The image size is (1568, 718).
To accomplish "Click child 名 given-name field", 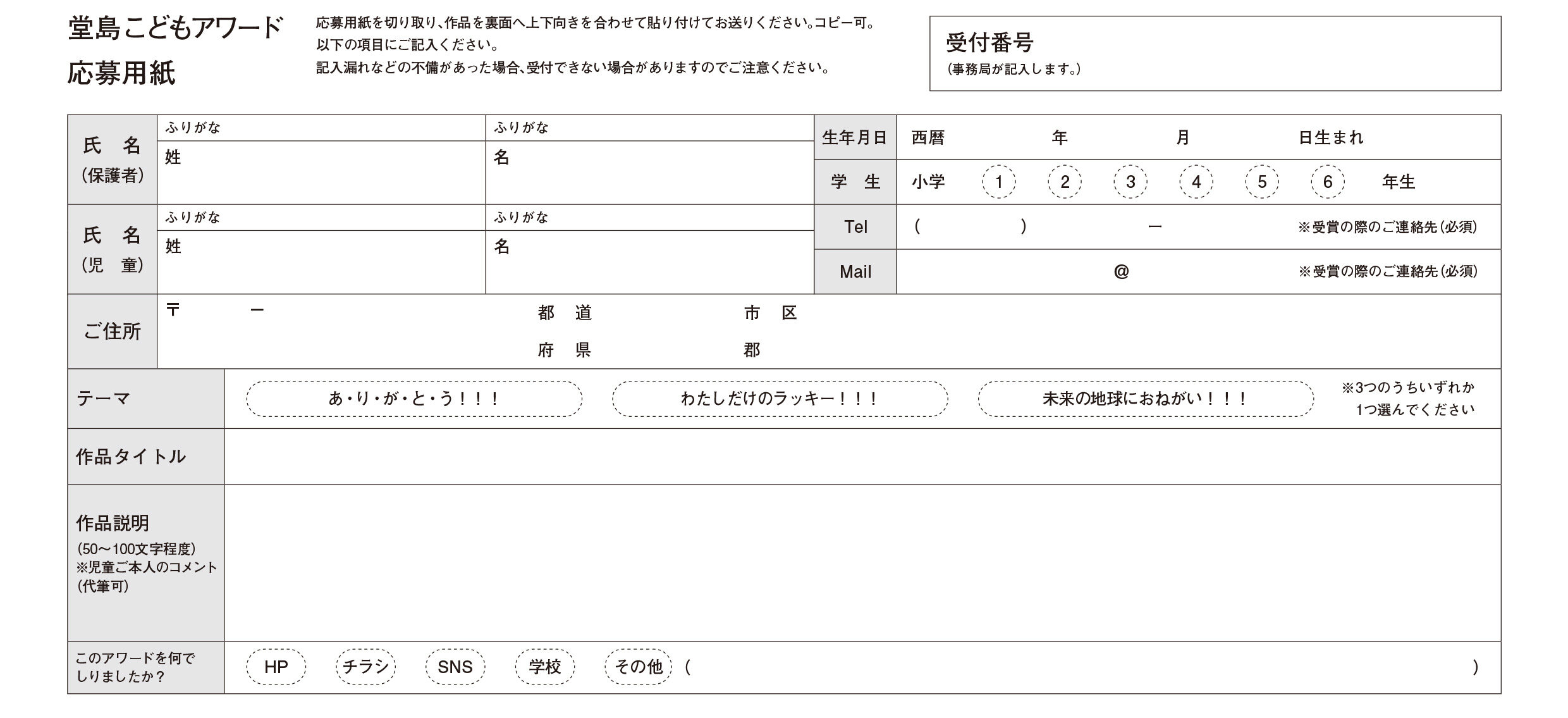I will click(x=649, y=262).
